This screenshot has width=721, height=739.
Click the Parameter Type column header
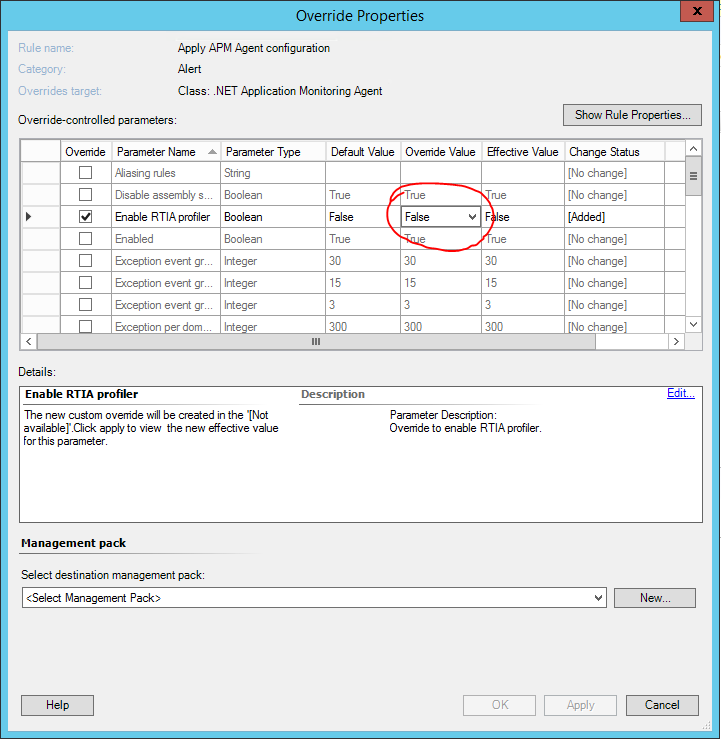tap(273, 152)
